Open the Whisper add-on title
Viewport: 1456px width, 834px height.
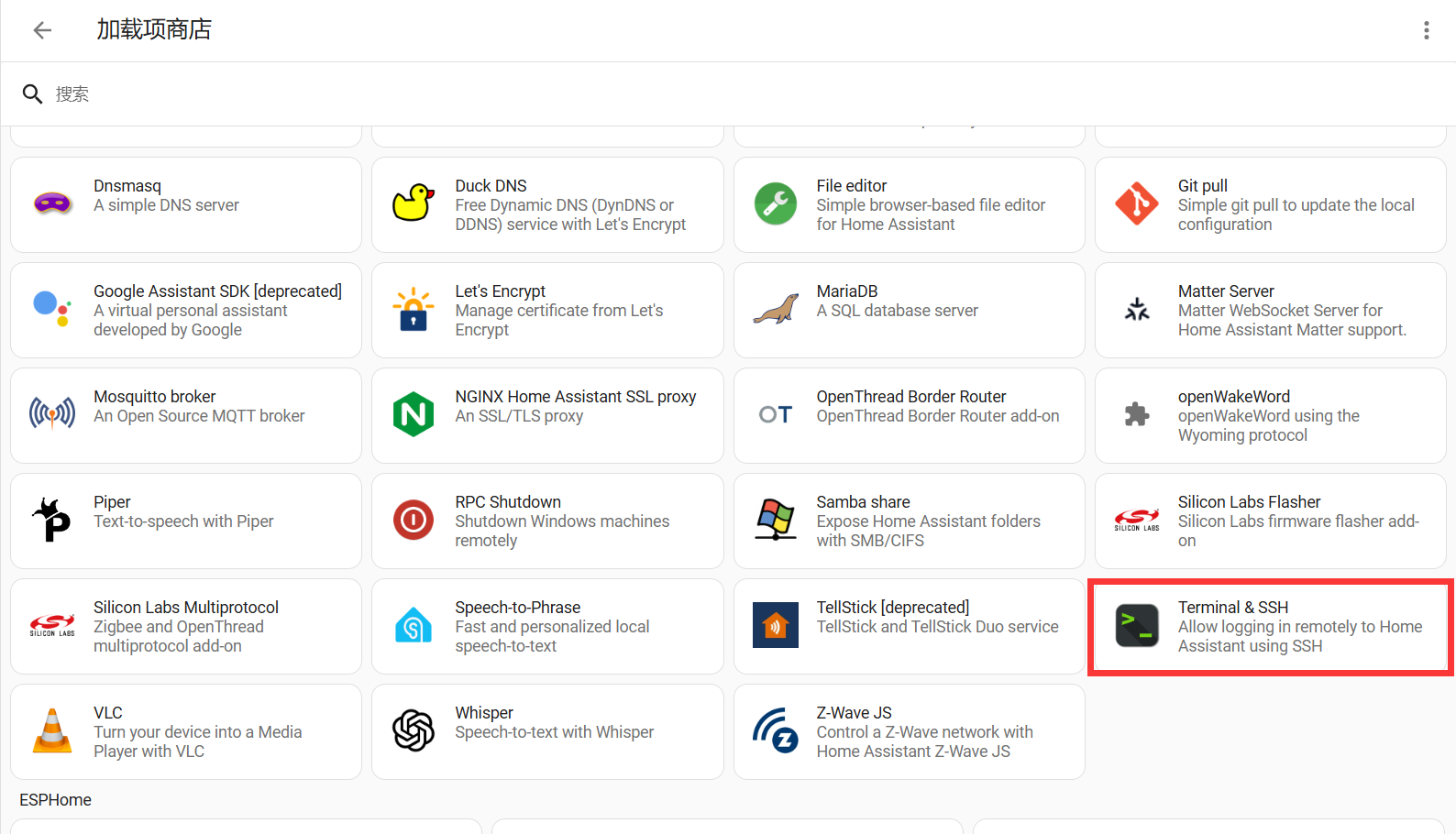tap(484, 713)
